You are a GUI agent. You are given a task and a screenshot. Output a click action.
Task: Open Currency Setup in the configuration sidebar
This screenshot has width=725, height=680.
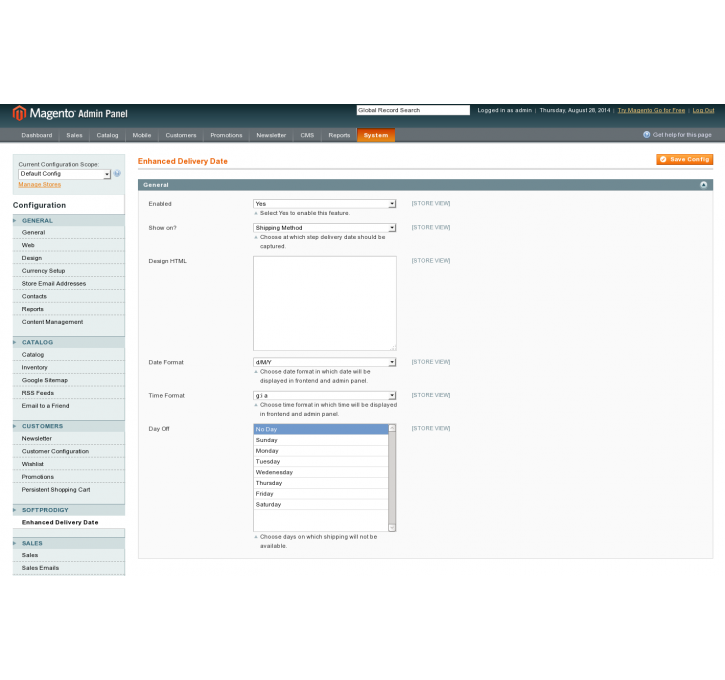pyautogui.click(x=43, y=271)
